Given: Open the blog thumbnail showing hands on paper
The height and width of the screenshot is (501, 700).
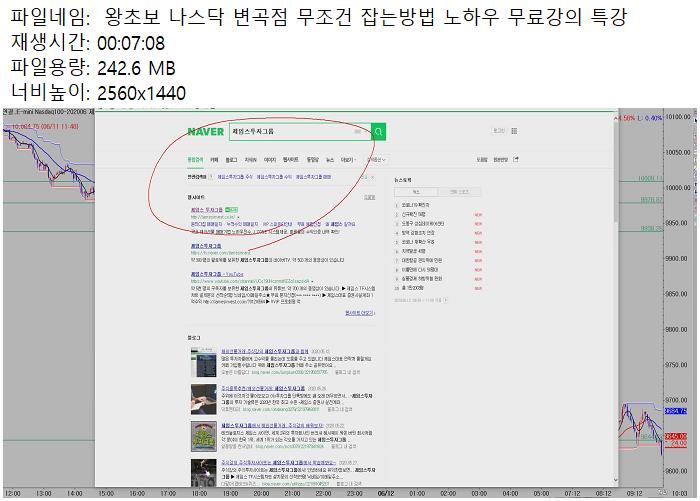Looking at the screenshot, I should tap(204, 399).
